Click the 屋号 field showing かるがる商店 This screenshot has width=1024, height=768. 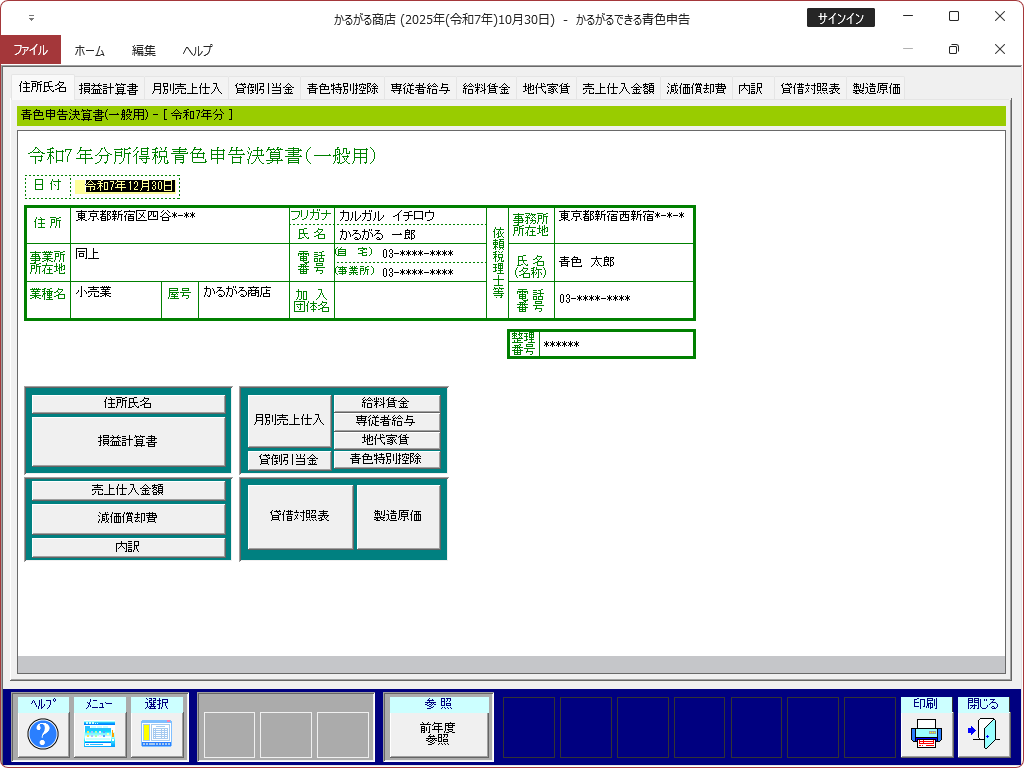243,299
